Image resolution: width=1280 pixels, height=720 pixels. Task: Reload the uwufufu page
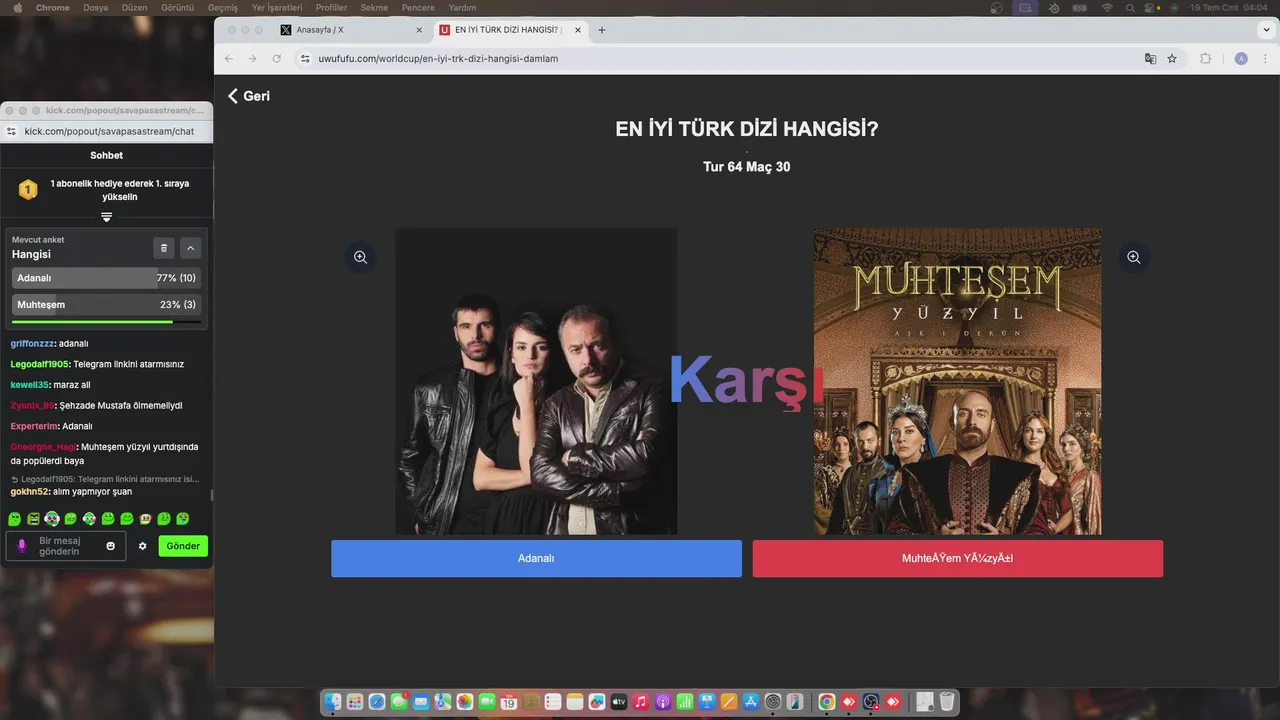[x=277, y=59]
